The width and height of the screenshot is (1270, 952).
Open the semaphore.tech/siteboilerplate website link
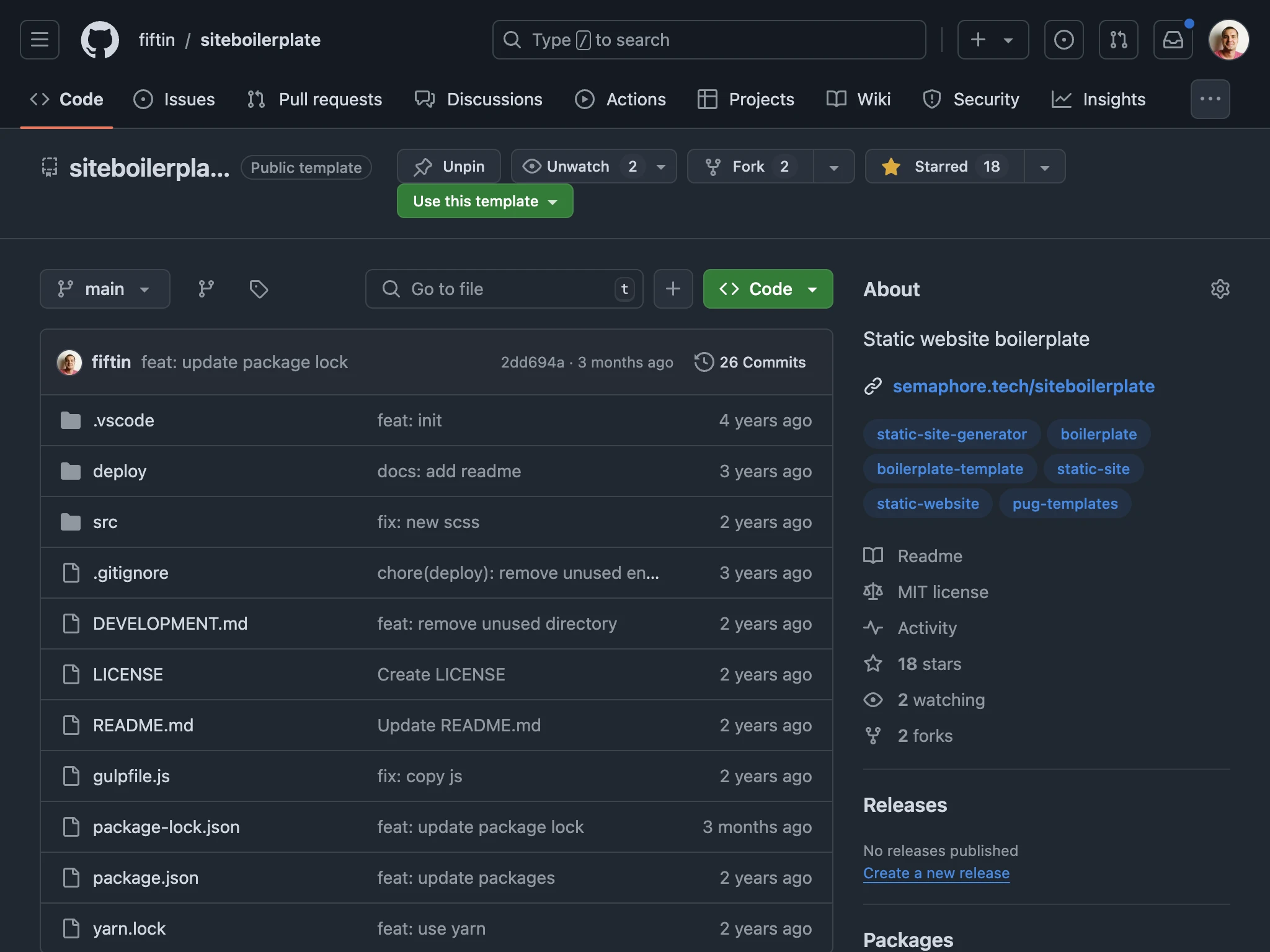click(1023, 386)
